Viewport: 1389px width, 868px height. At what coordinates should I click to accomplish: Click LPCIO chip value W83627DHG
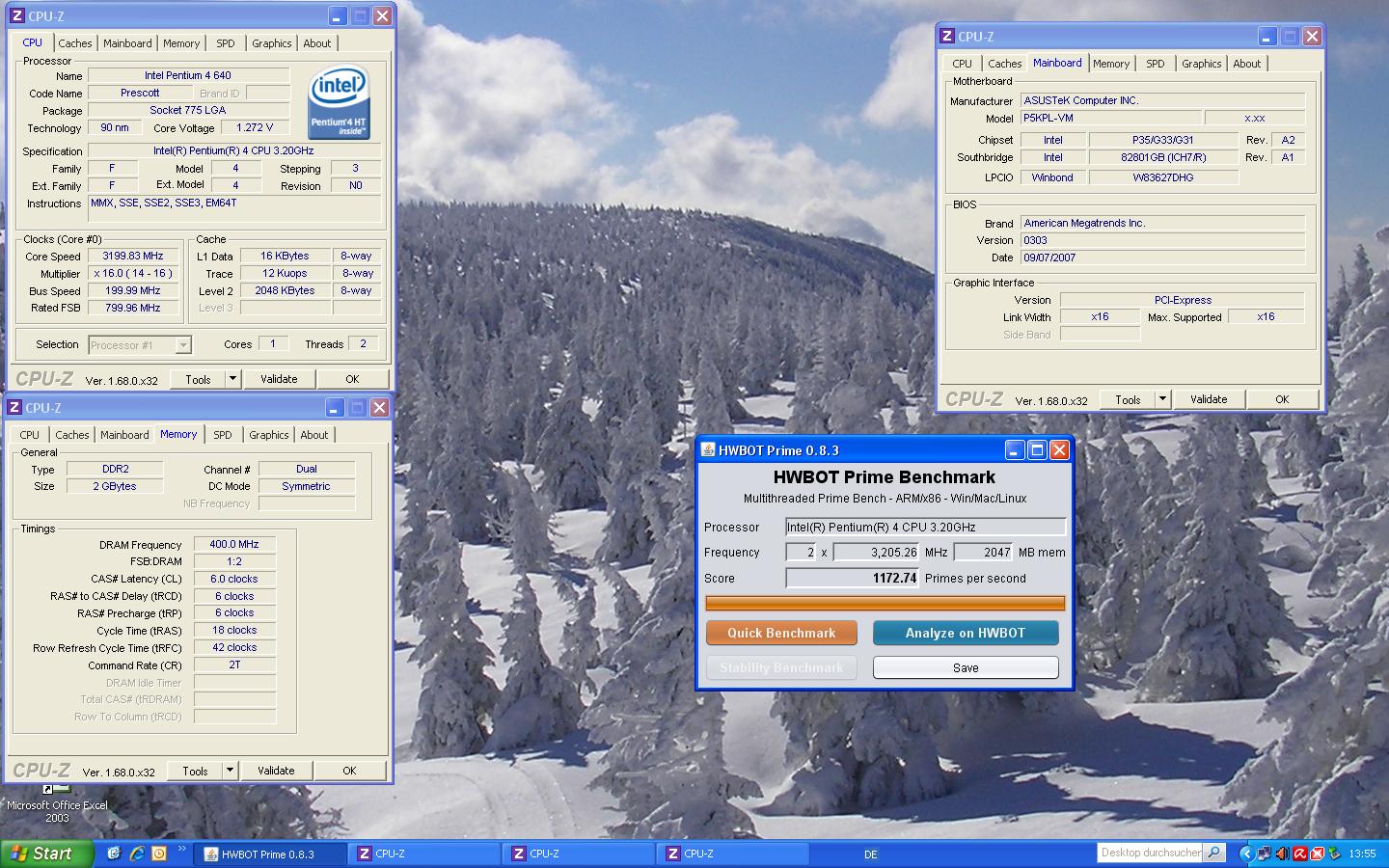(1163, 177)
